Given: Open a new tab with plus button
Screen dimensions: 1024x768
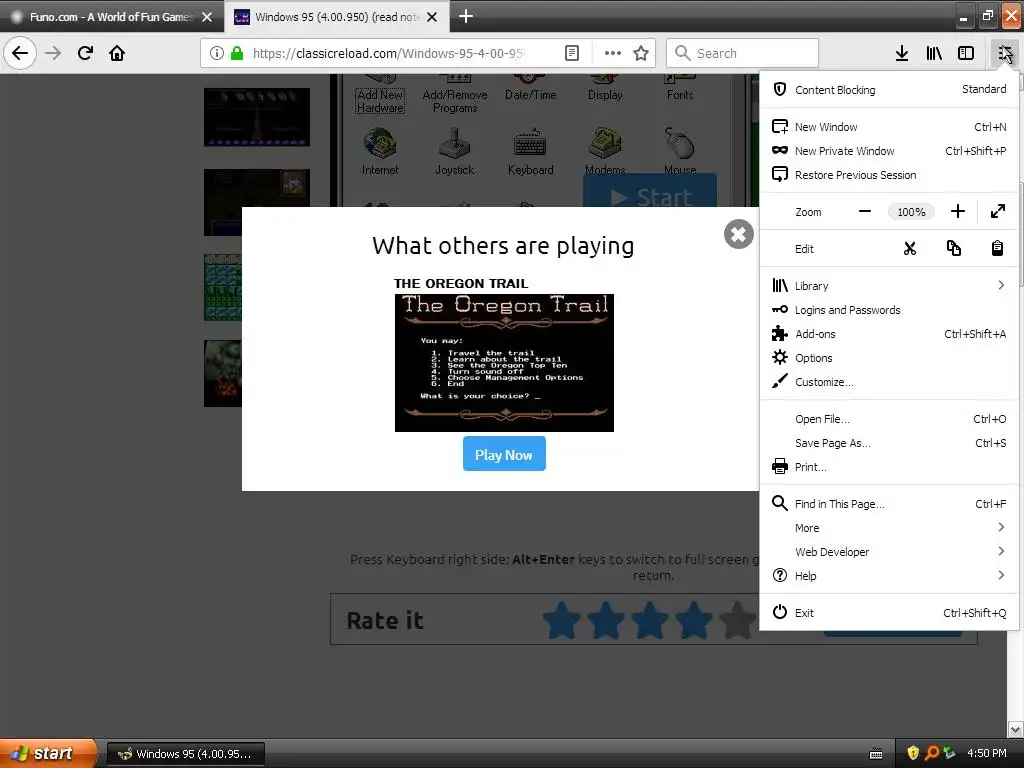Looking at the screenshot, I should (466, 16).
